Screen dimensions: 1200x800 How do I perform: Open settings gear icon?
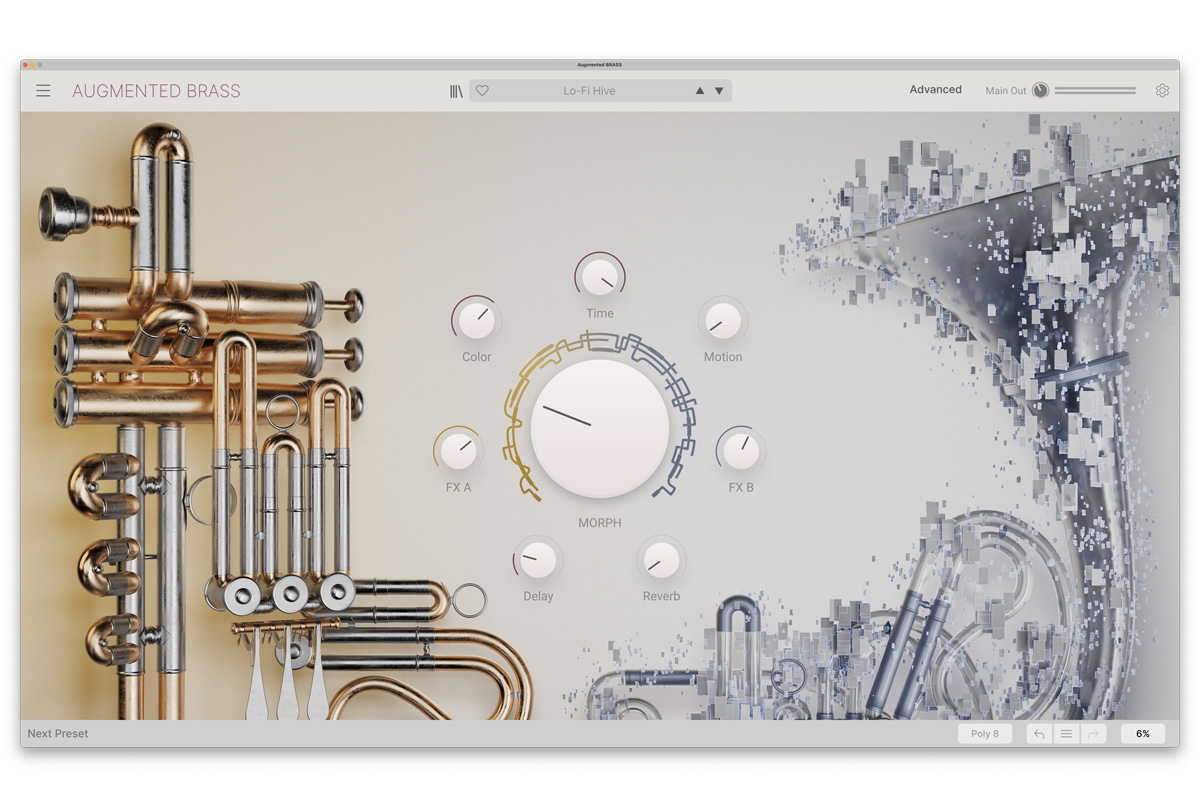click(1162, 90)
